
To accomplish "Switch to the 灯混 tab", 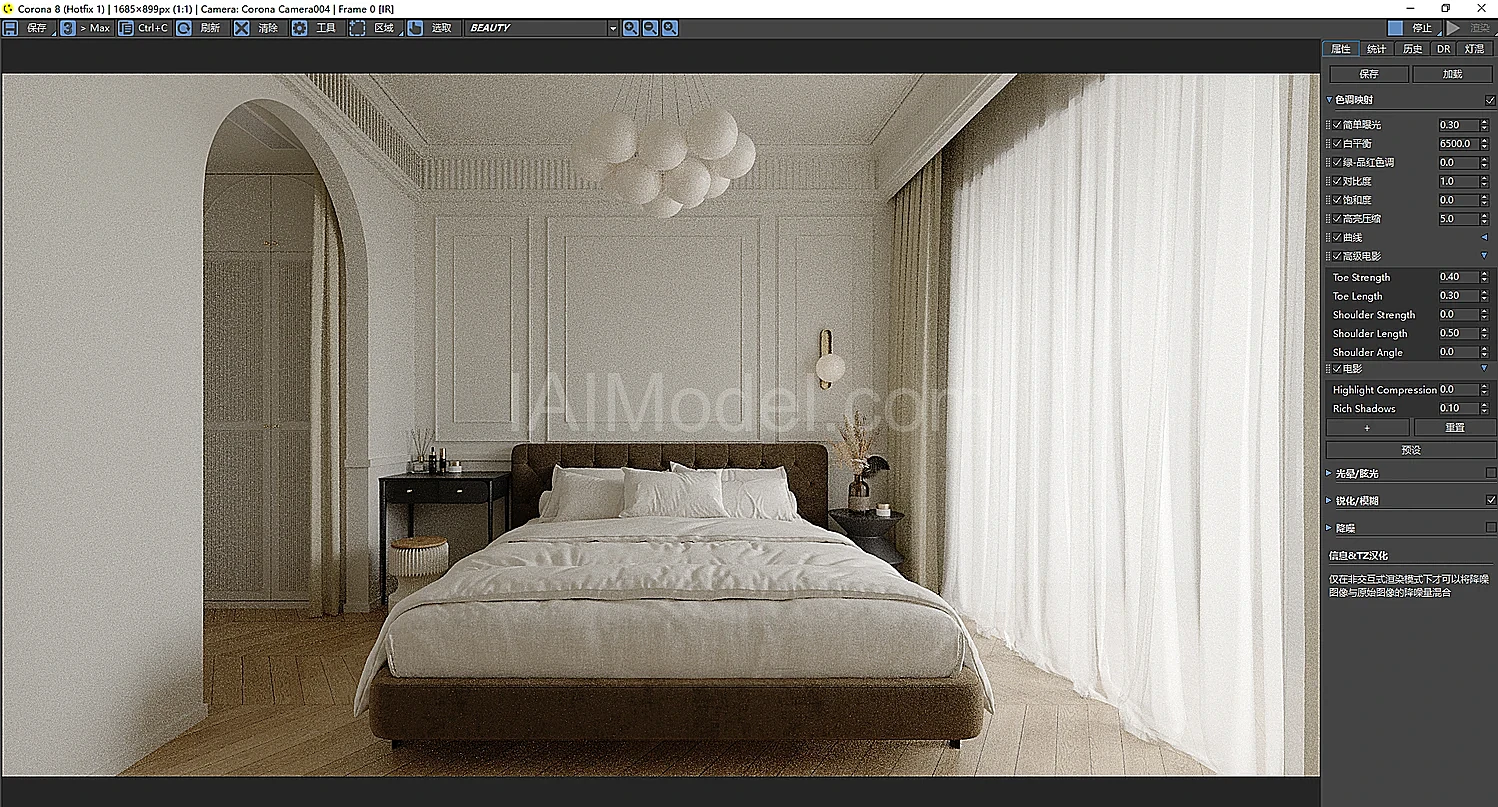I will point(1474,48).
